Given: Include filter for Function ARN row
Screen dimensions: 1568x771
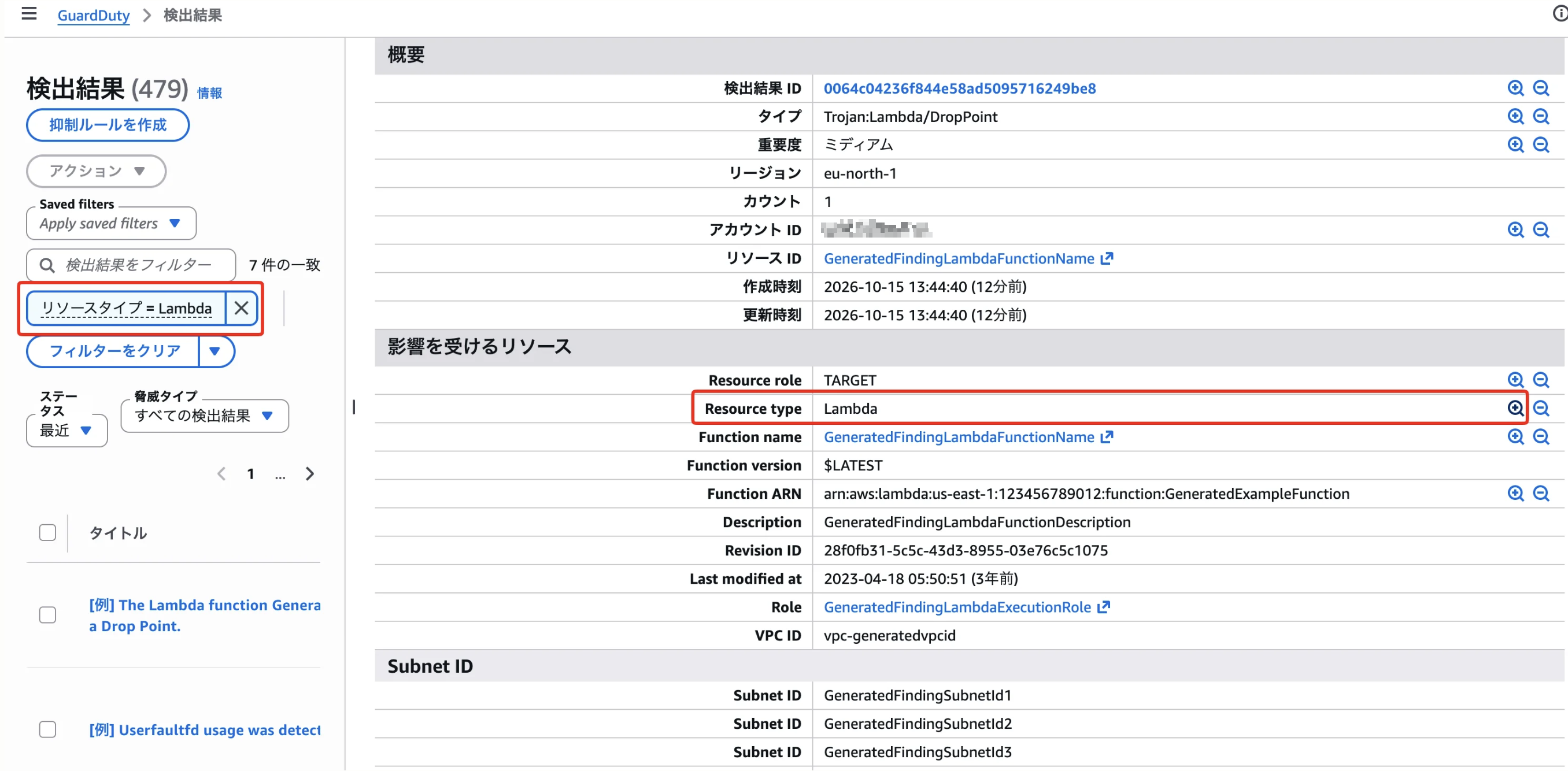Looking at the screenshot, I should 1515,494.
